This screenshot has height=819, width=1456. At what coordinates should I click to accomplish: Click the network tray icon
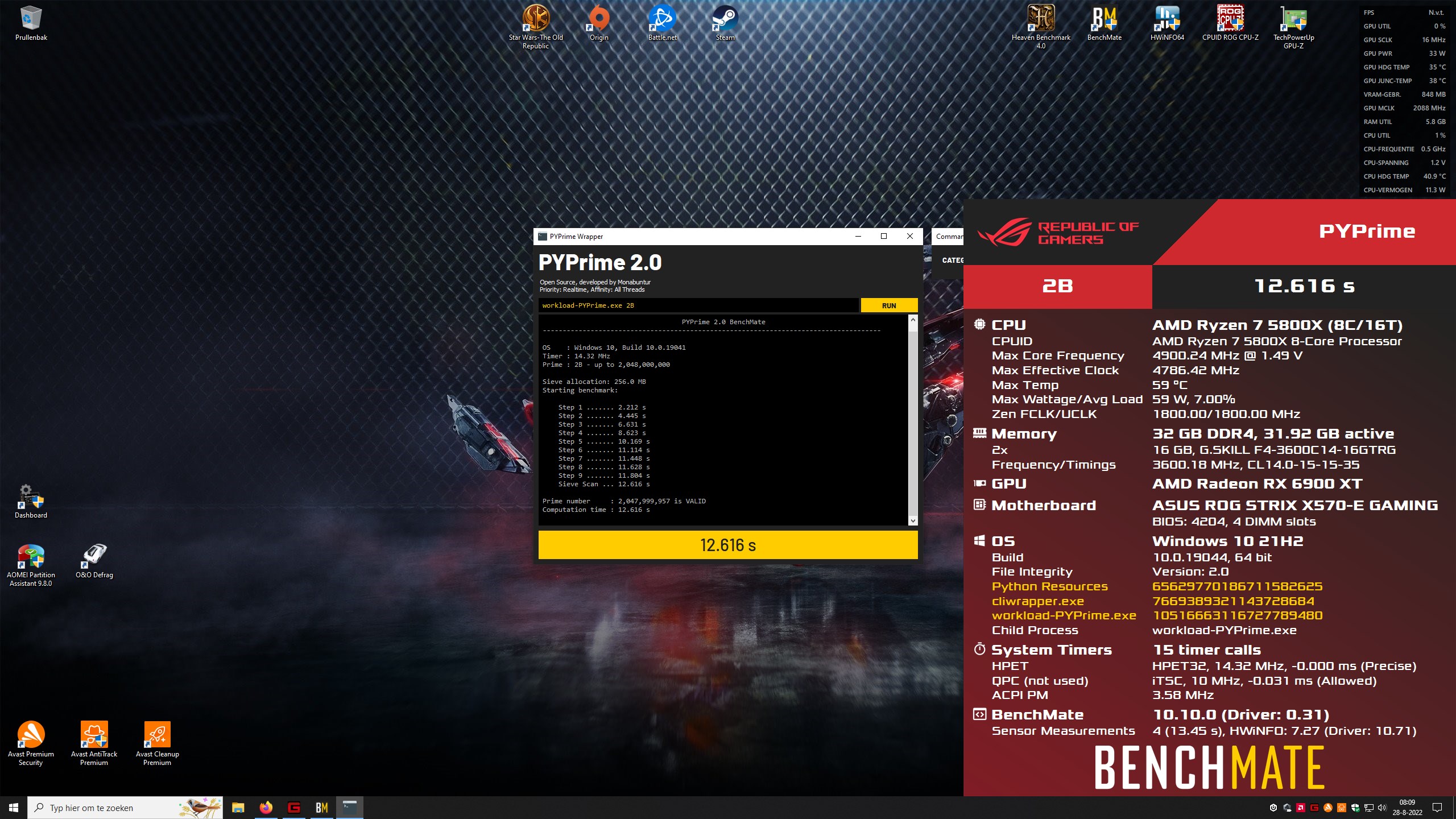pyautogui.click(x=1369, y=808)
